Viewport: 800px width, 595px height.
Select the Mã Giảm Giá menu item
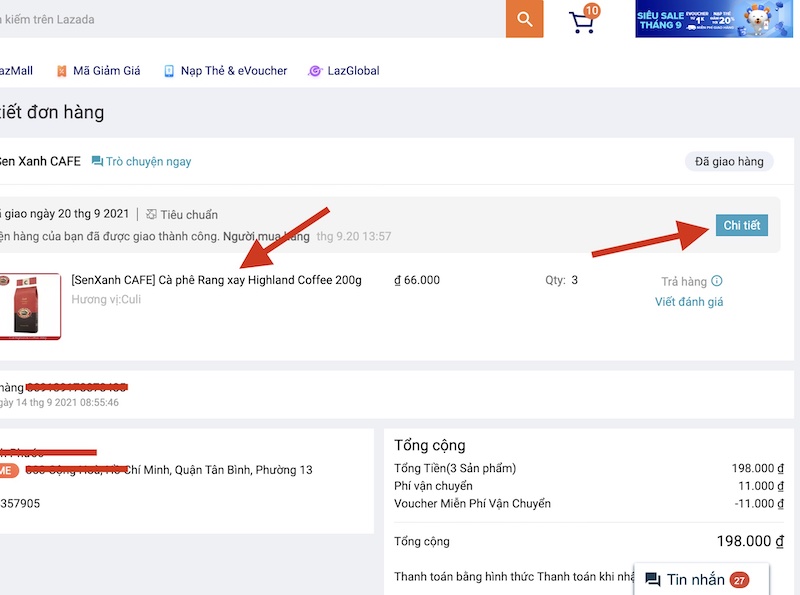(x=106, y=71)
